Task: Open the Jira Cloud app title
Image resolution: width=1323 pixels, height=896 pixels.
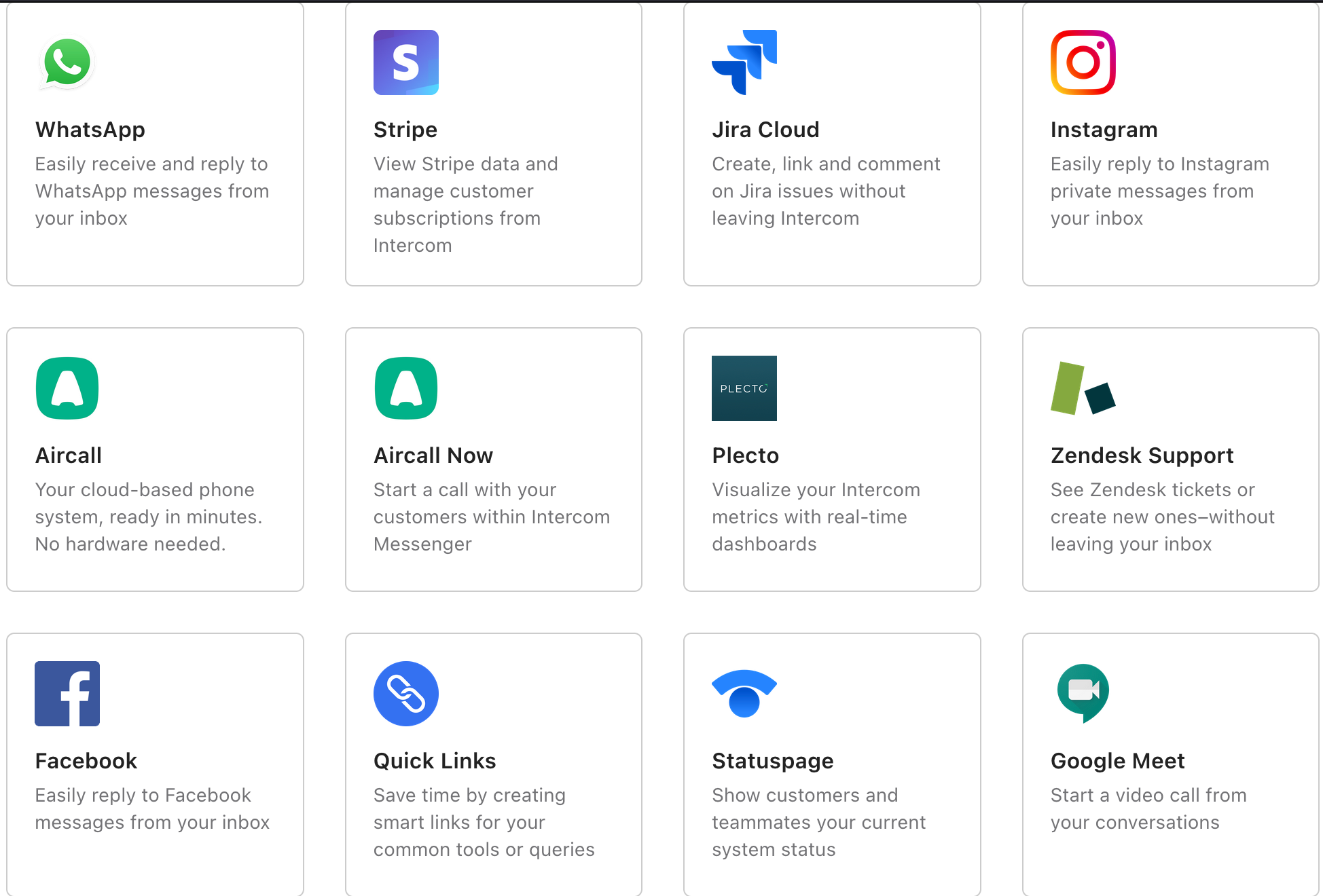Action: click(x=765, y=130)
